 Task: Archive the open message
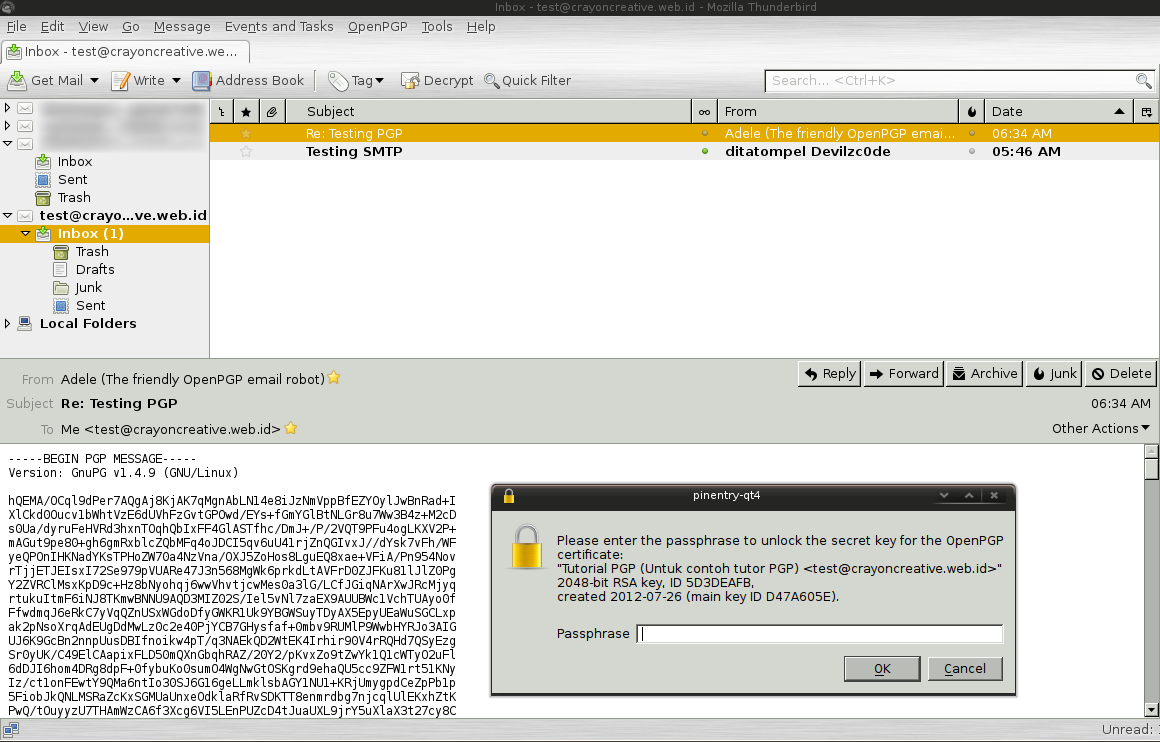tap(985, 374)
